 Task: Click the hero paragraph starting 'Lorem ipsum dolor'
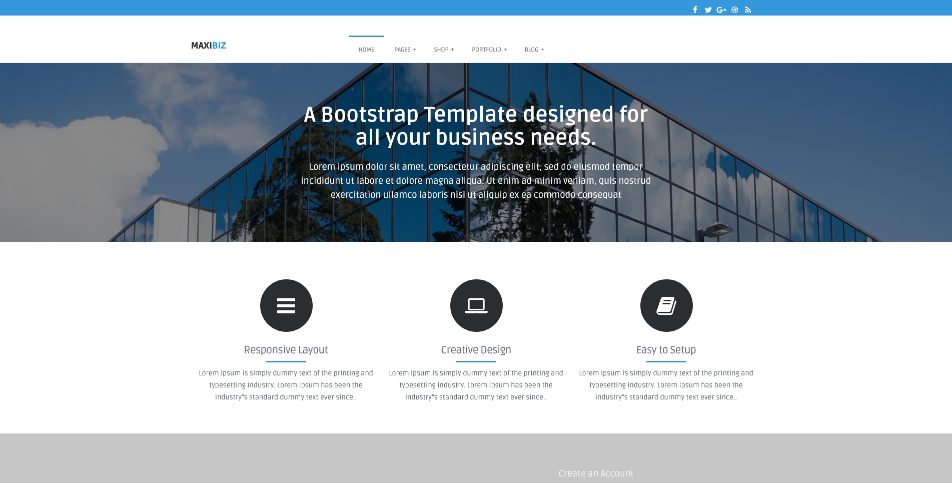(476, 180)
